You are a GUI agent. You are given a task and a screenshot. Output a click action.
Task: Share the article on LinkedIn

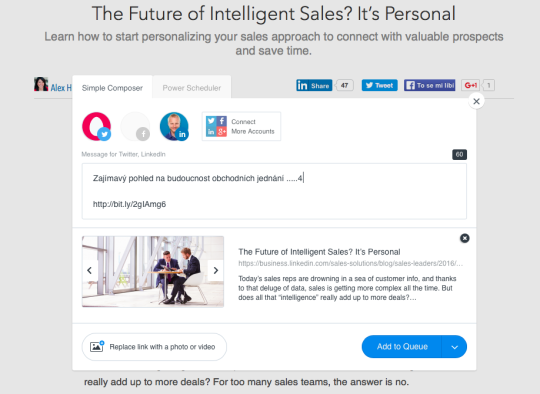pos(314,85)
